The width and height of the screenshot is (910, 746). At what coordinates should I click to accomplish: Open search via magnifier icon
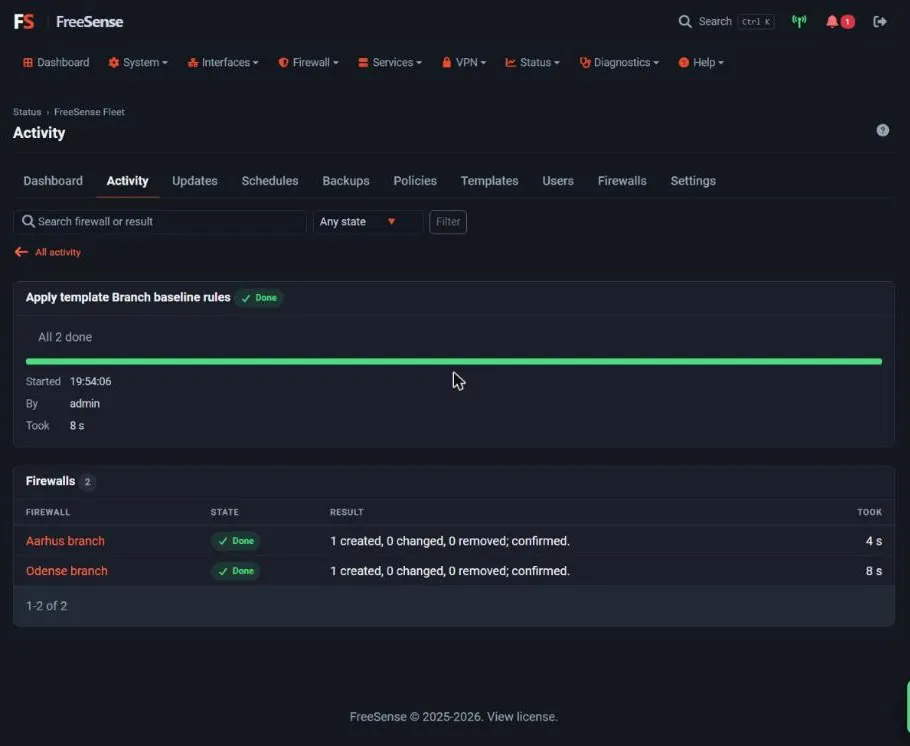(x=685, y=21)
